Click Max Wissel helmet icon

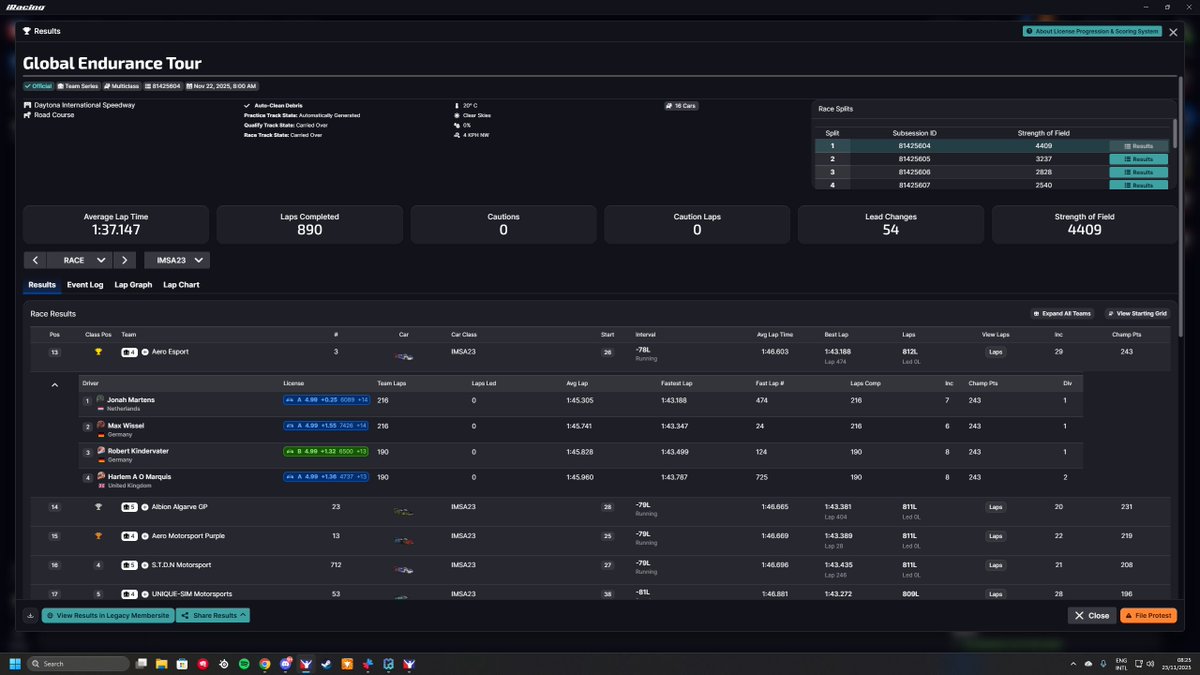(x=100, y=425)
